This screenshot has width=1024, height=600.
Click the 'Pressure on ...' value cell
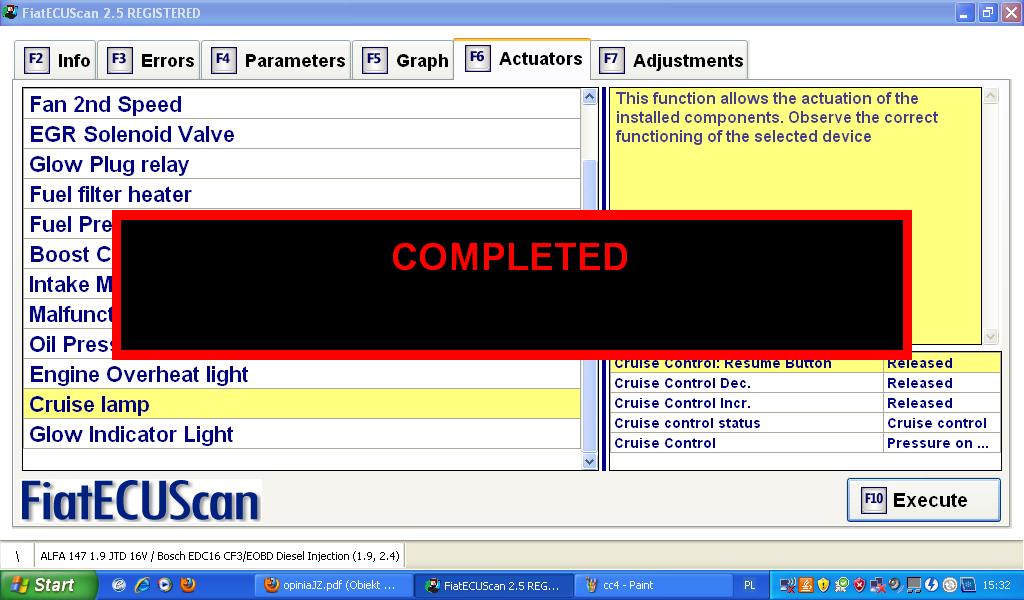tap(942, 443)
